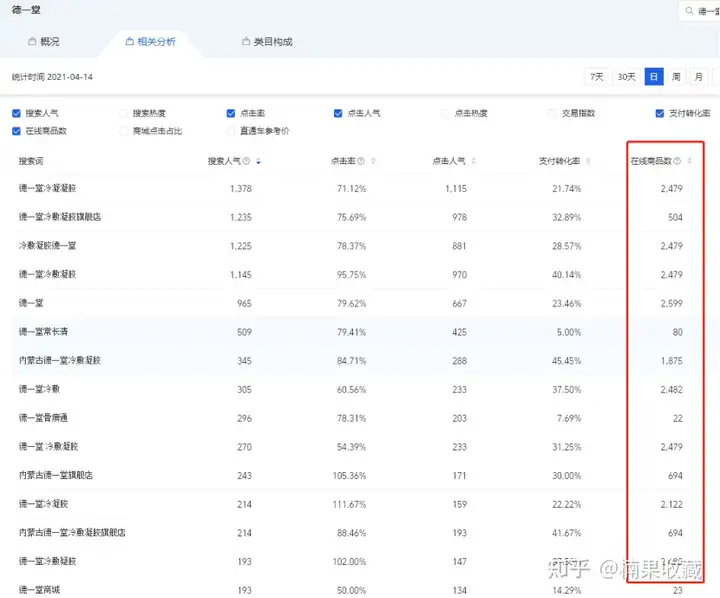Click keyword 德一堂常长清
Viewport: 720px width, 598px height.
click(x=43, y=332)
